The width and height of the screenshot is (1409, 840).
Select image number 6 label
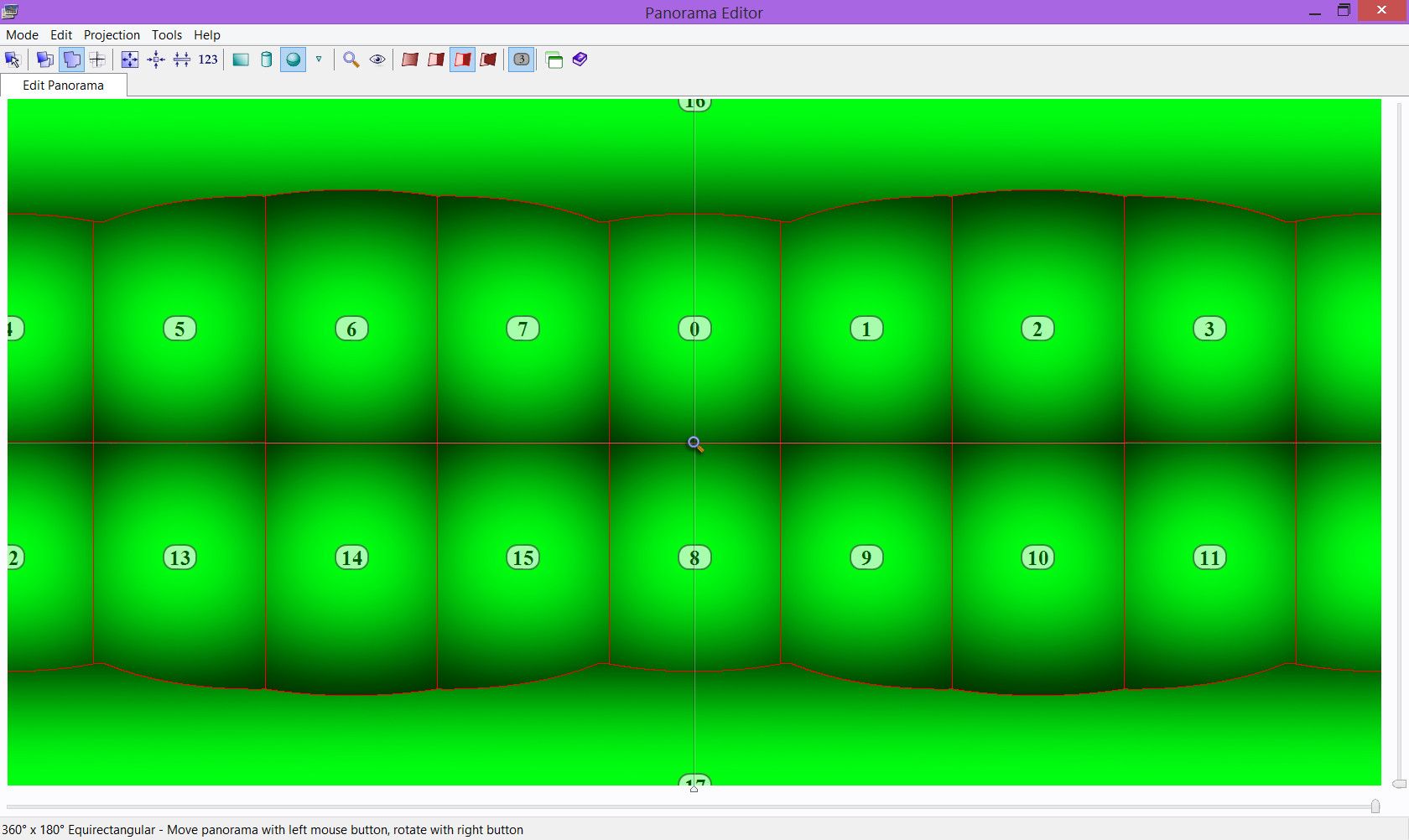click(351, 329)
